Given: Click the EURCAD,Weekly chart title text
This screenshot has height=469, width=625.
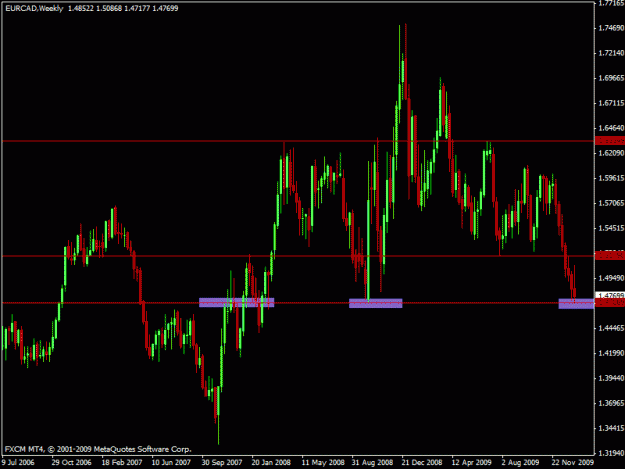Looking at the screenshot, I should pos(34,8).
